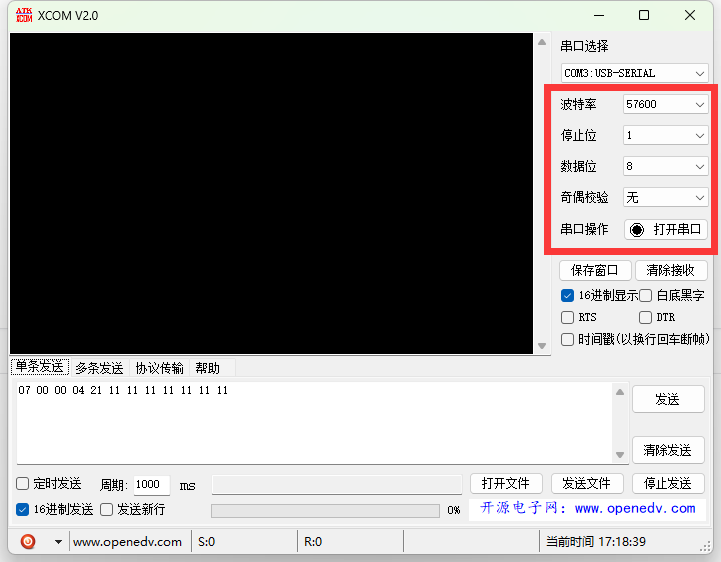
Task: Click the 打开串口 button
Action: point(665,229)
